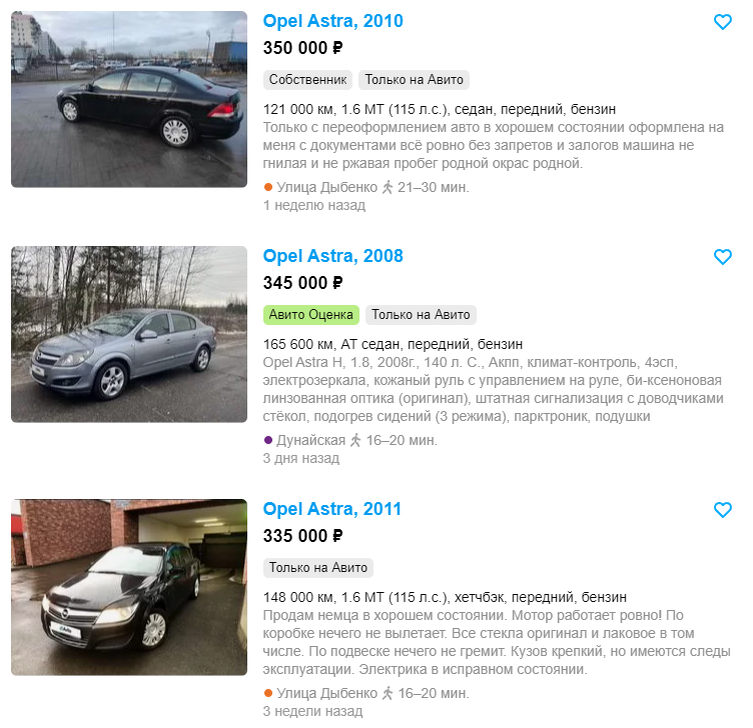Click walking icon on Дунайская line
This screenshot has height=728, width=753.
(355, 440)
